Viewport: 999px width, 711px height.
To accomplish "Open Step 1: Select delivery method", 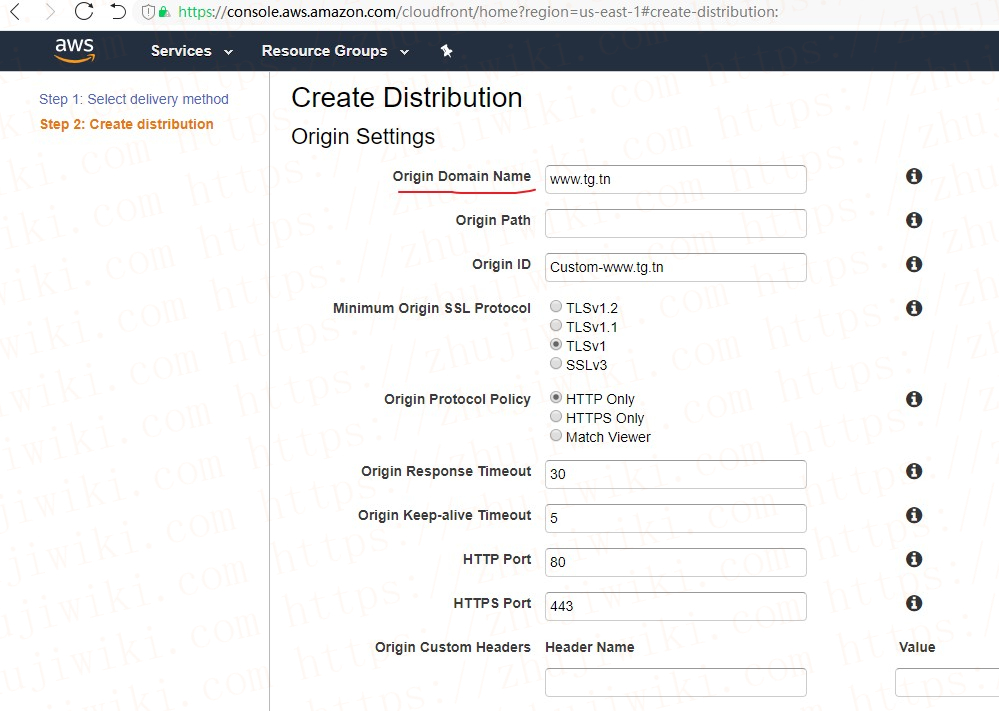I will [133, 99].
